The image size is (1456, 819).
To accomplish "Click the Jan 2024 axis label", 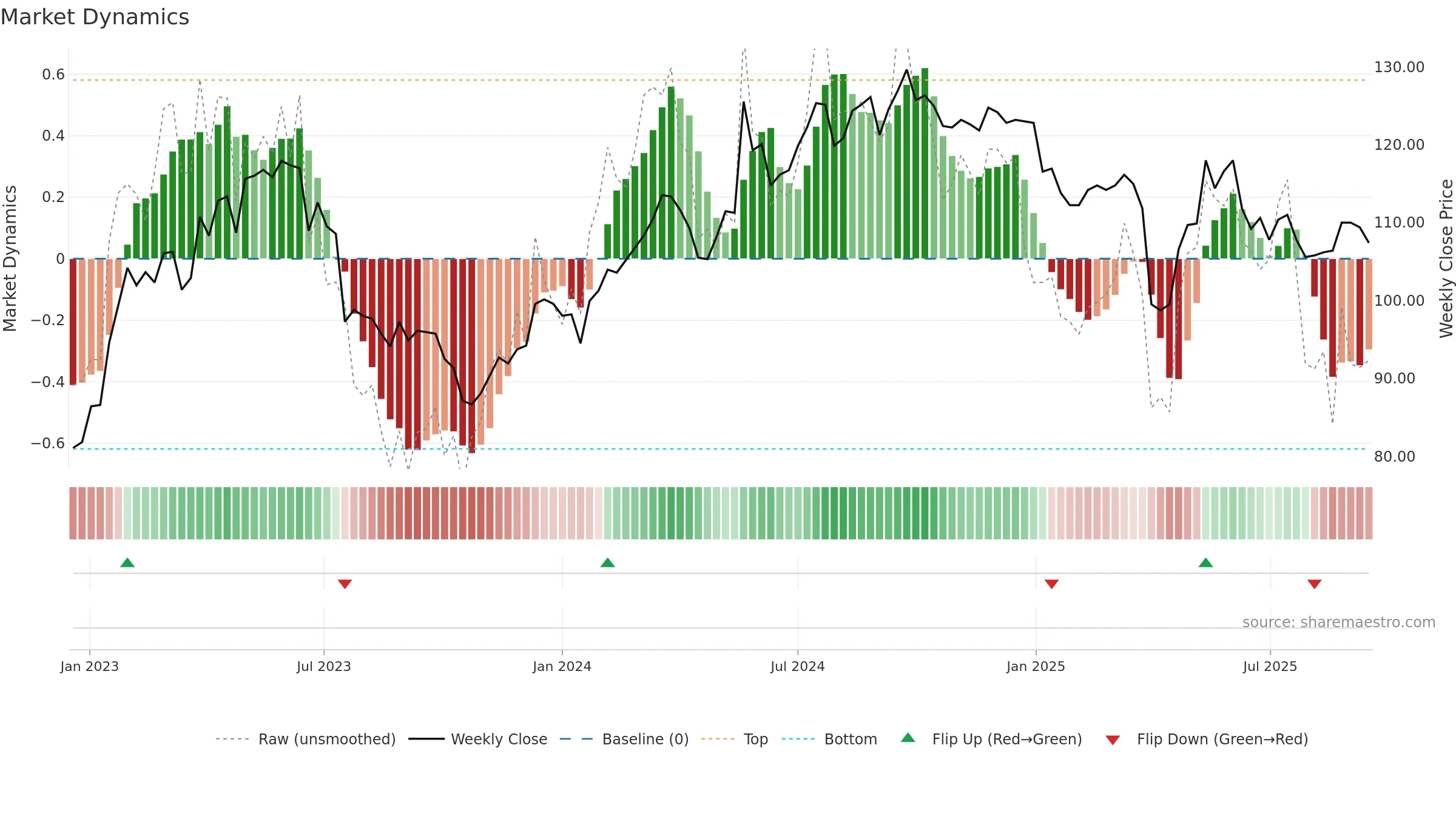I will click(562, 666).
